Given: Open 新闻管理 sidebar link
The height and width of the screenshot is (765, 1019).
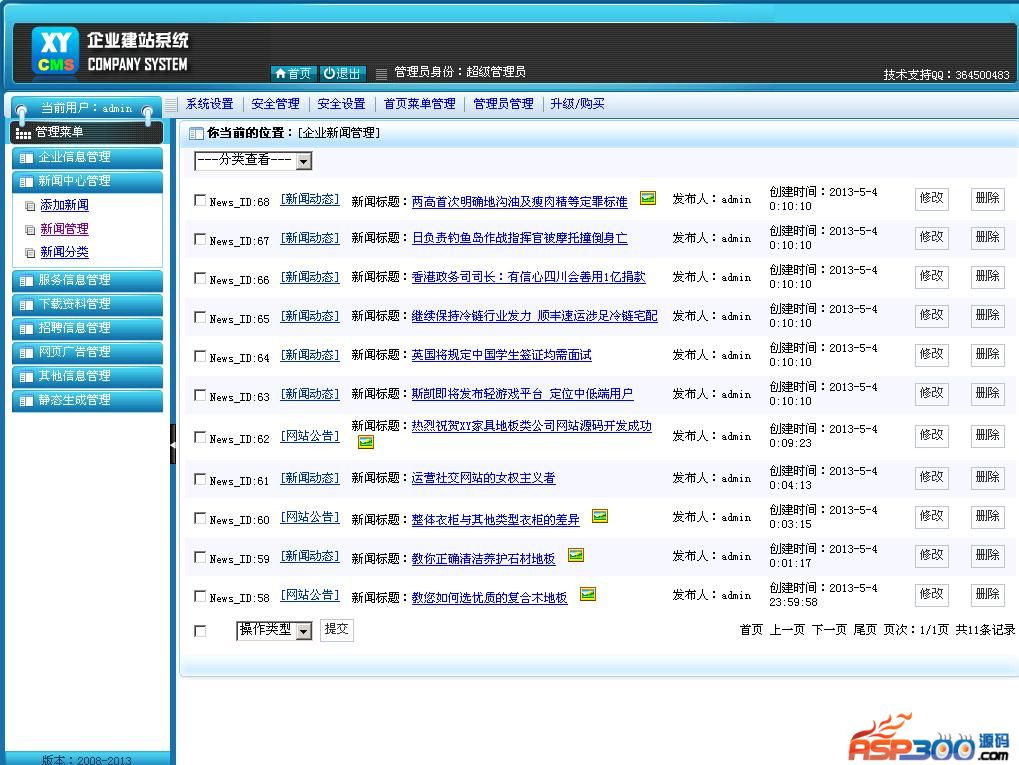Looking at the screenshot, I should (x=64, y=229).
